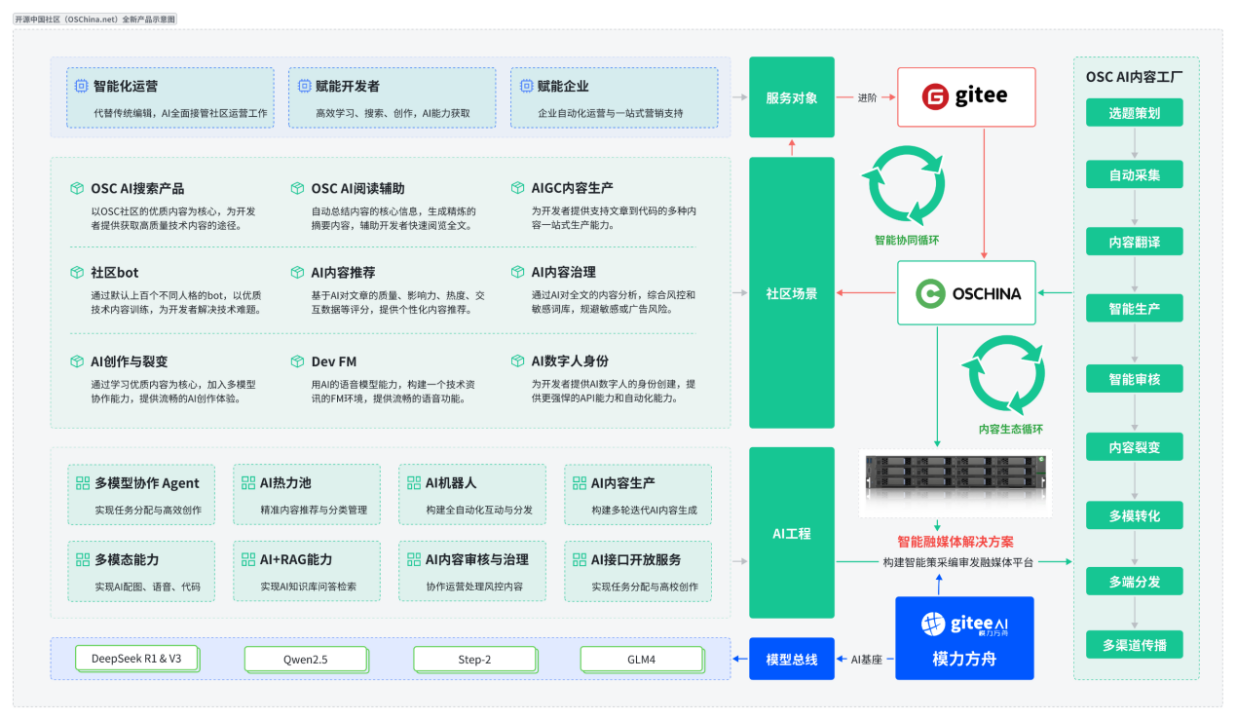
Task: Click the 实现AI知识库问答检索 text
Action: click(x=308, y=587)
